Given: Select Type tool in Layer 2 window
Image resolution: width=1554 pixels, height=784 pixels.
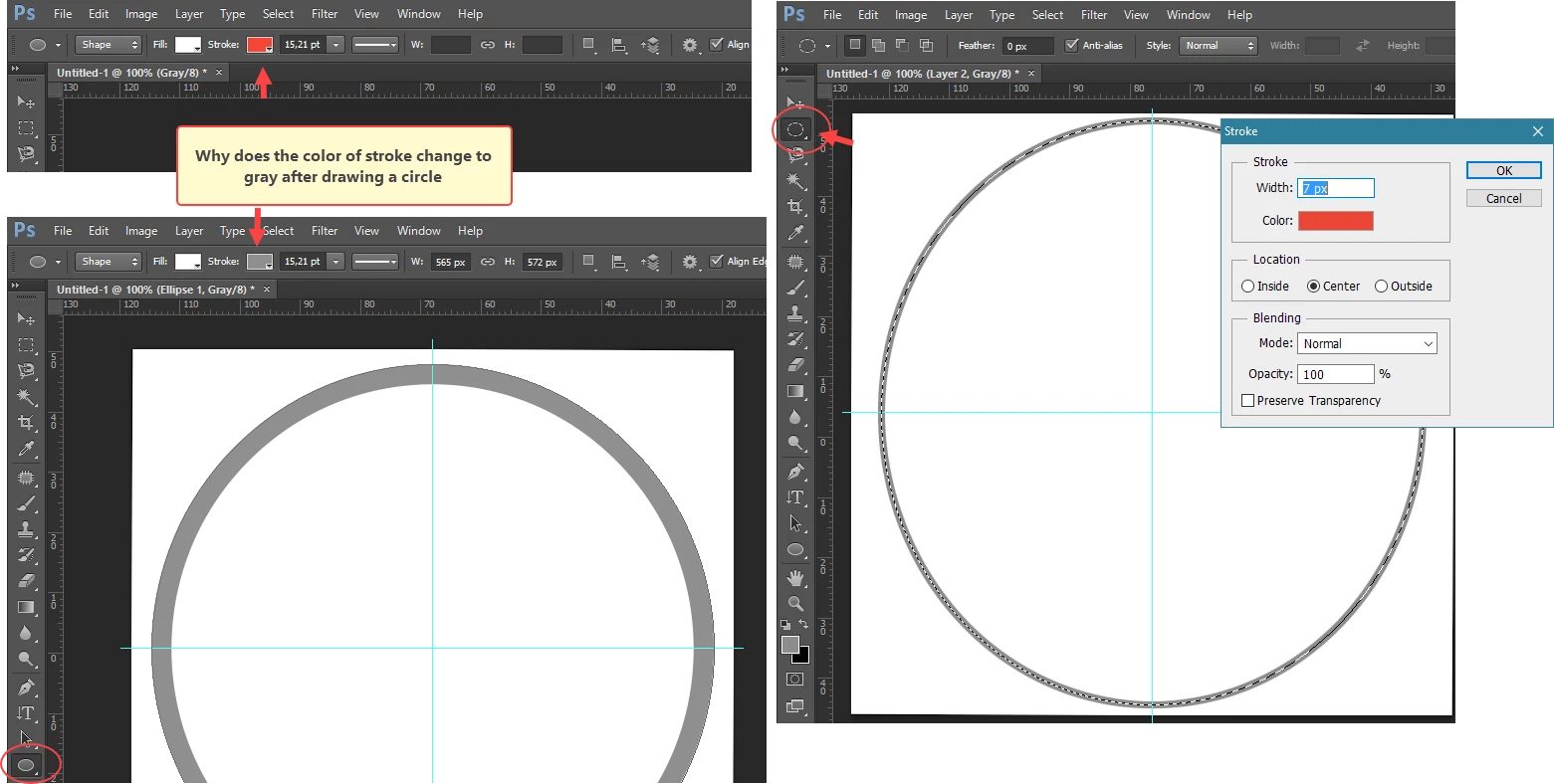Looking at the screenshot, I should tap(795, 497).
